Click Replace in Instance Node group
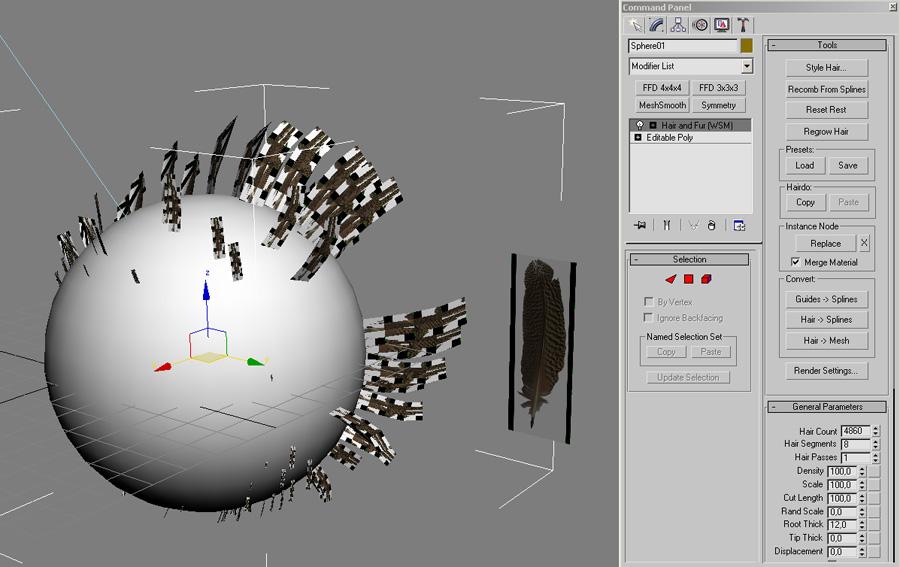The height and width of the screenshot is (567, 900). tap(825, 243)
